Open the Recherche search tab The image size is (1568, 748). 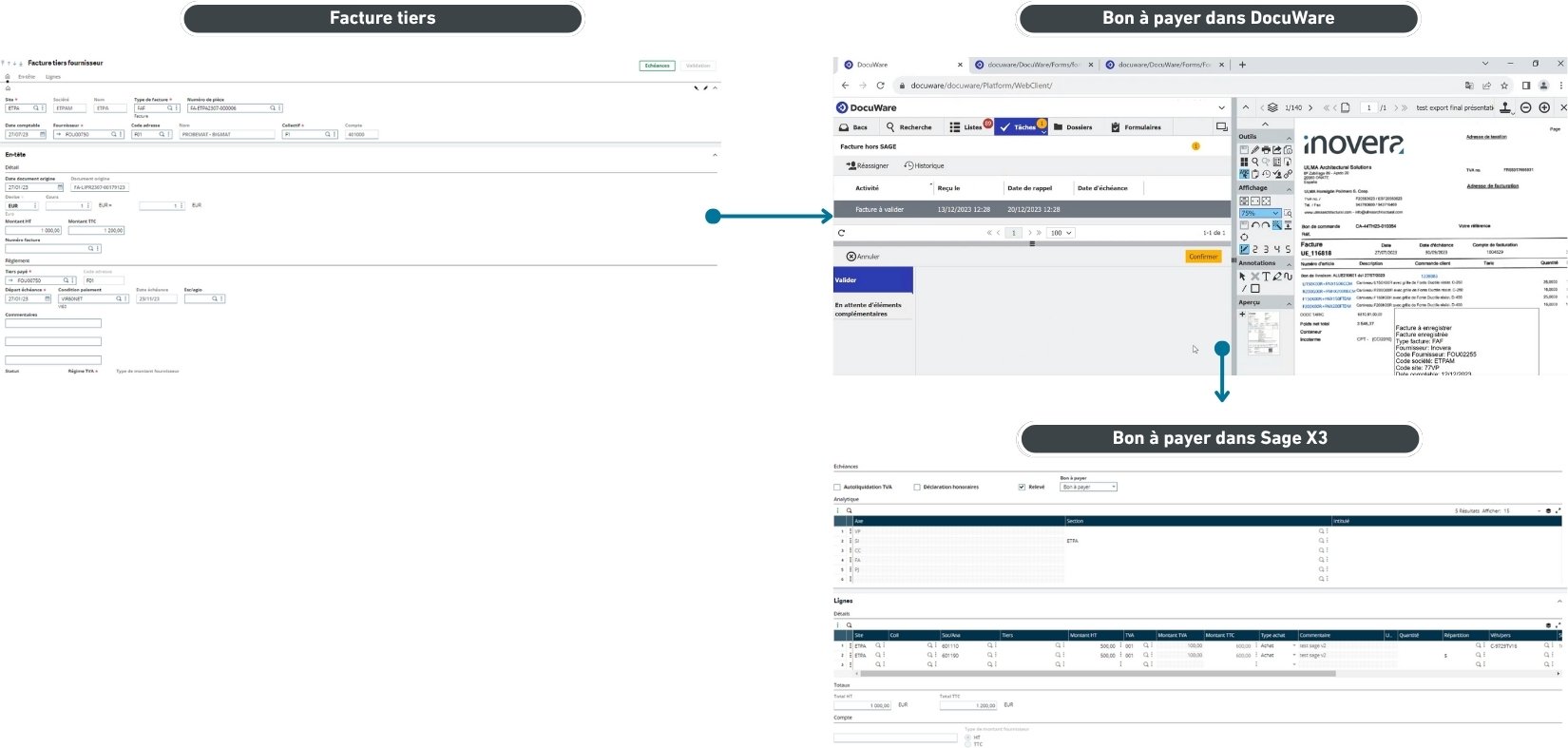(x=909, y=126)
